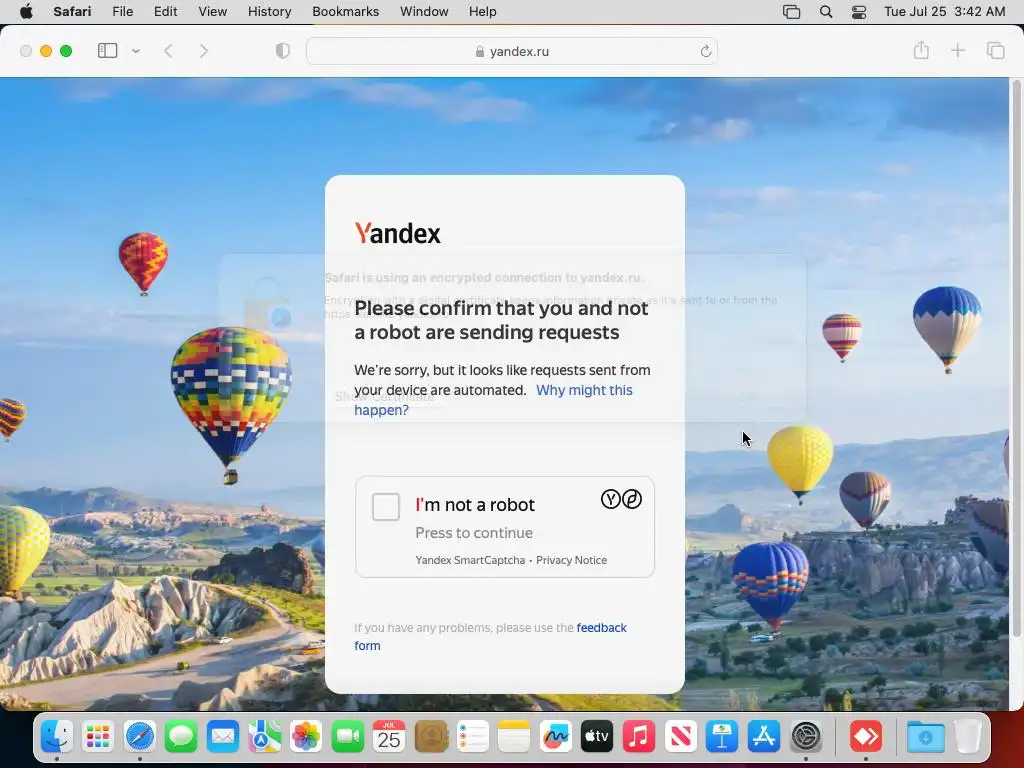Click the page's vertical scrollbar
This screenshot has width=1024, height=768.
1016,358
